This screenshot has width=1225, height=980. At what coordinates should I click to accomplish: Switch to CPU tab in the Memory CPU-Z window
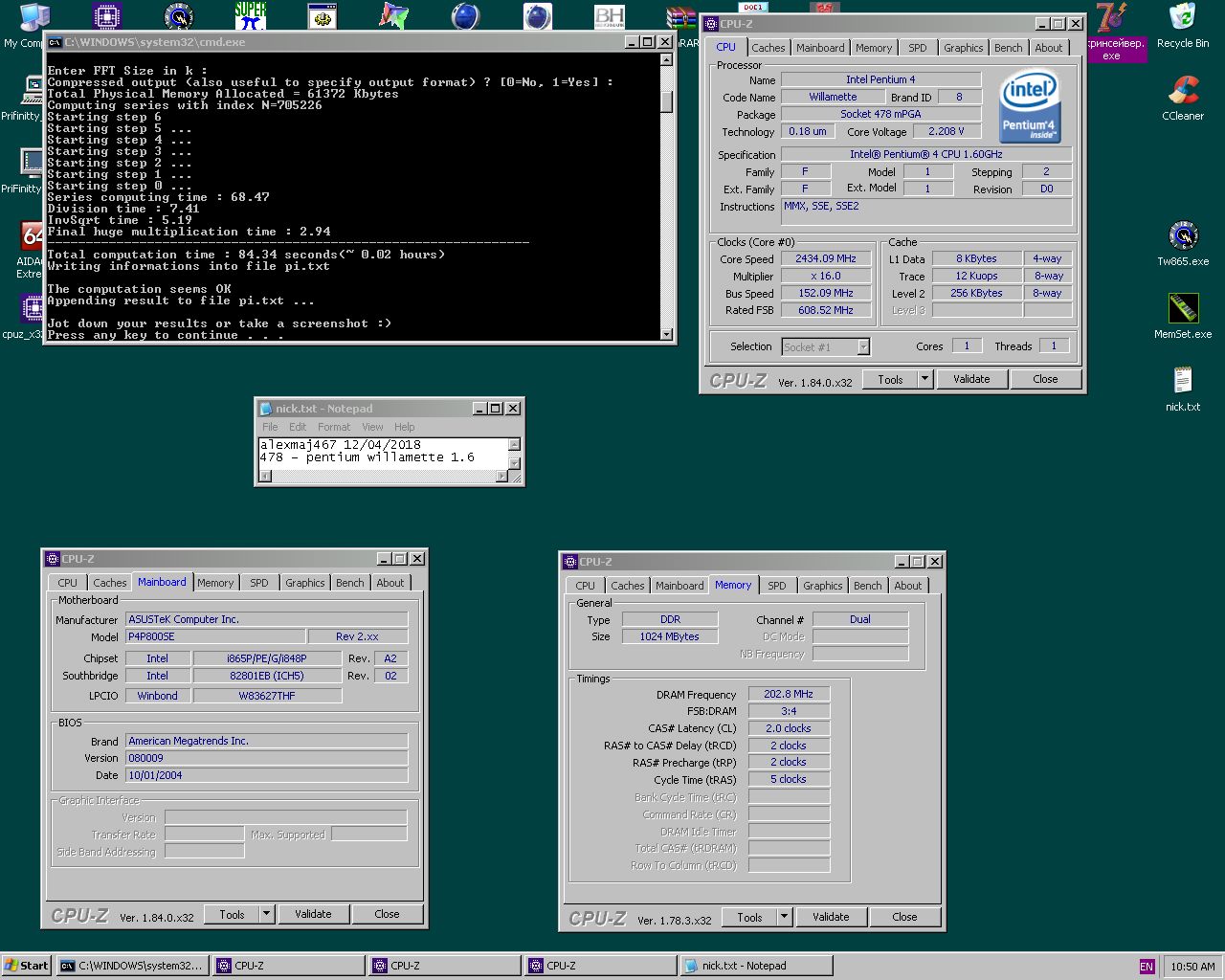(585, 586)
